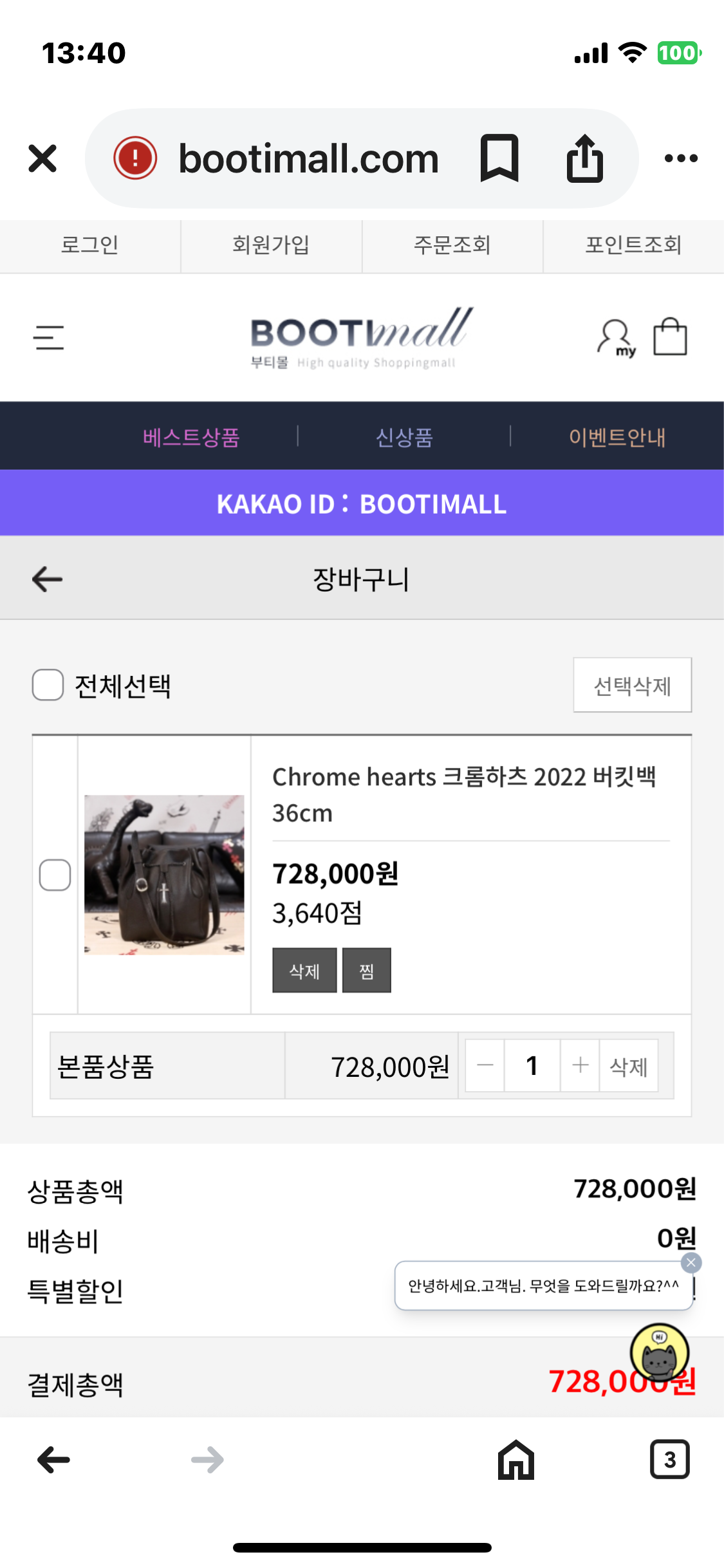Image resolution: width=724 pixels, height=1568 pixels.
Task: Tap the browser bookmark icon
Action: click(x=499, y=158)
